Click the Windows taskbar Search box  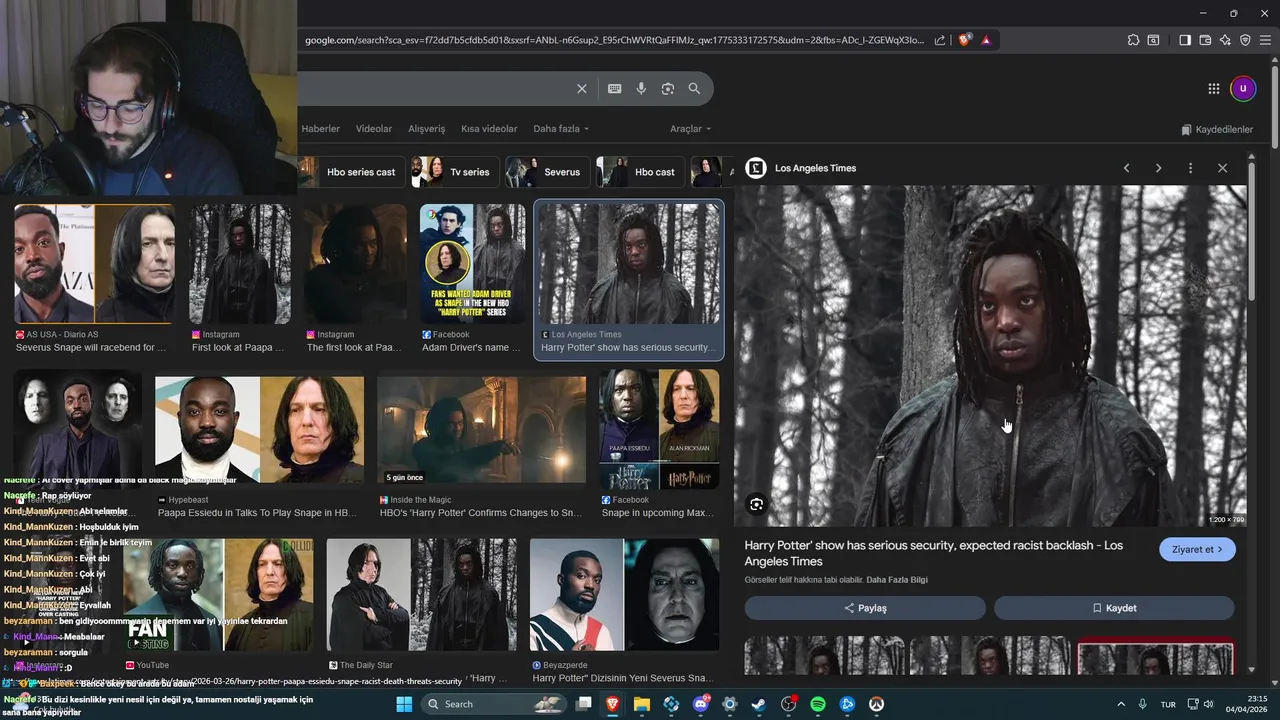[494, 704]
